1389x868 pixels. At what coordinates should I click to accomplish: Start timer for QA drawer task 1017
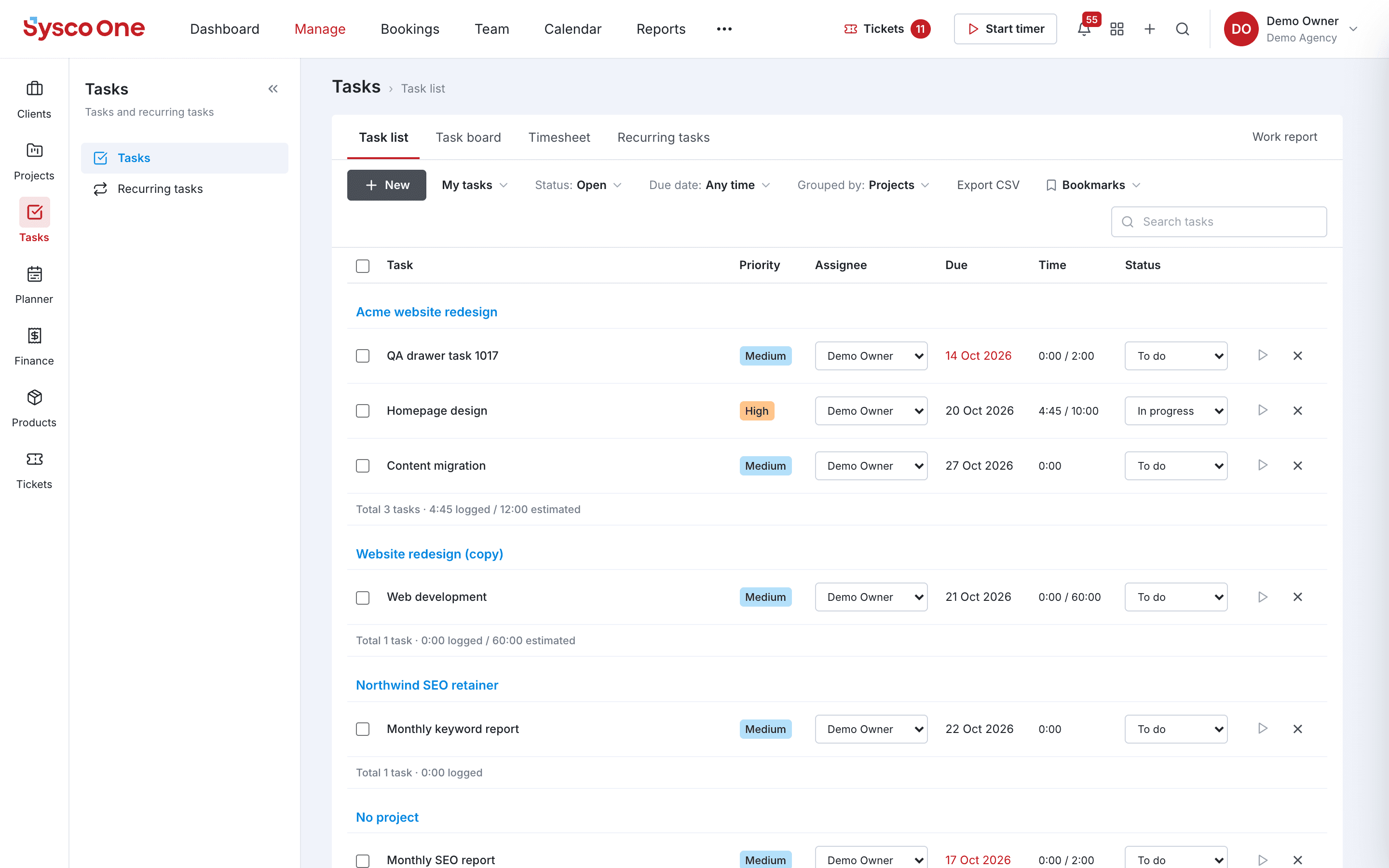click(x=1262, y=355)
